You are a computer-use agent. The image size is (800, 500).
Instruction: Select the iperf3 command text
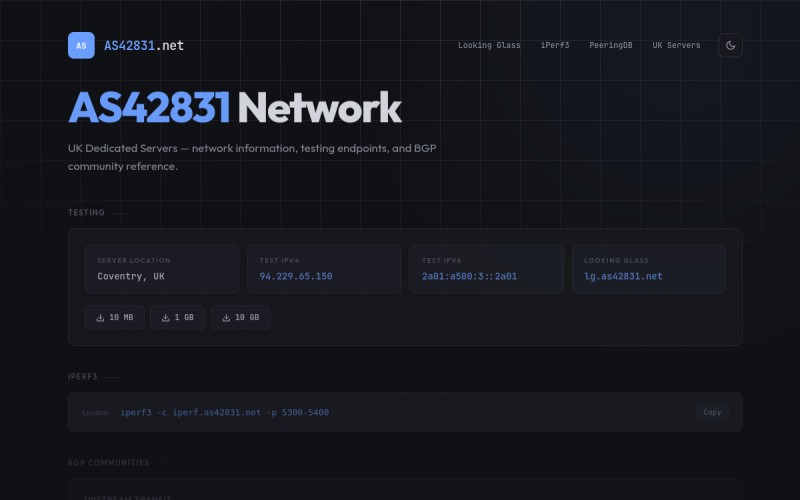[224, 412]
